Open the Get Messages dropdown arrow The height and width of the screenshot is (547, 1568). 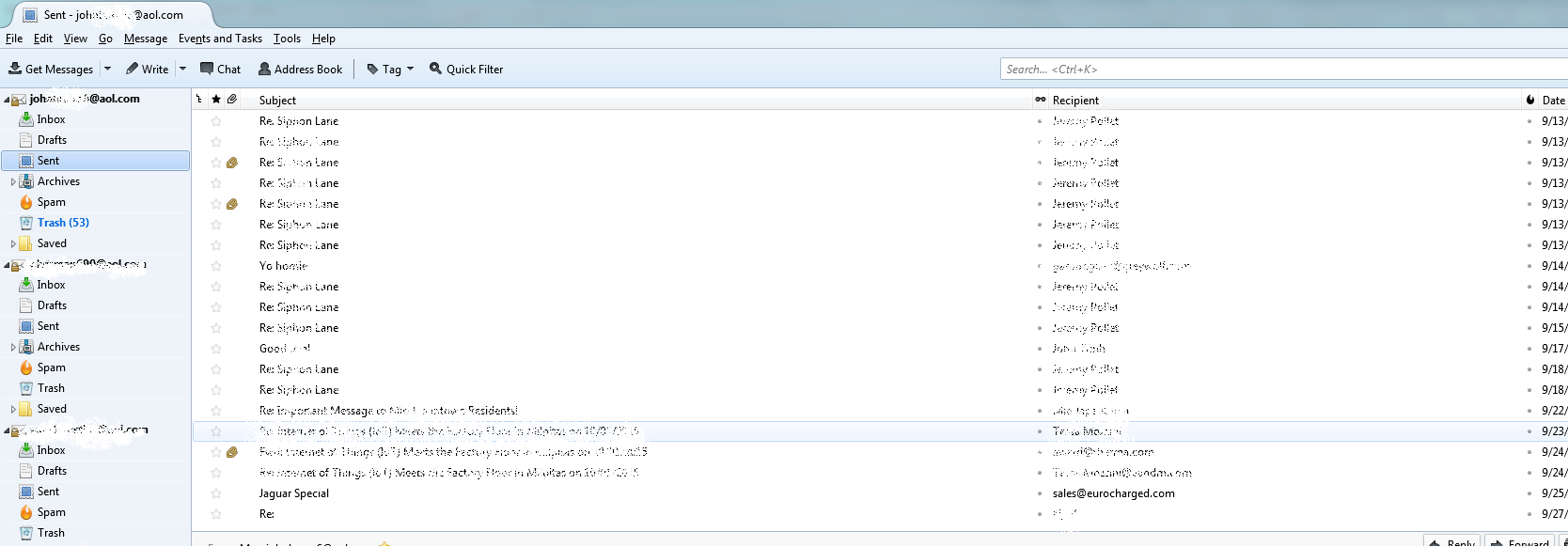[x=107, y=69]
